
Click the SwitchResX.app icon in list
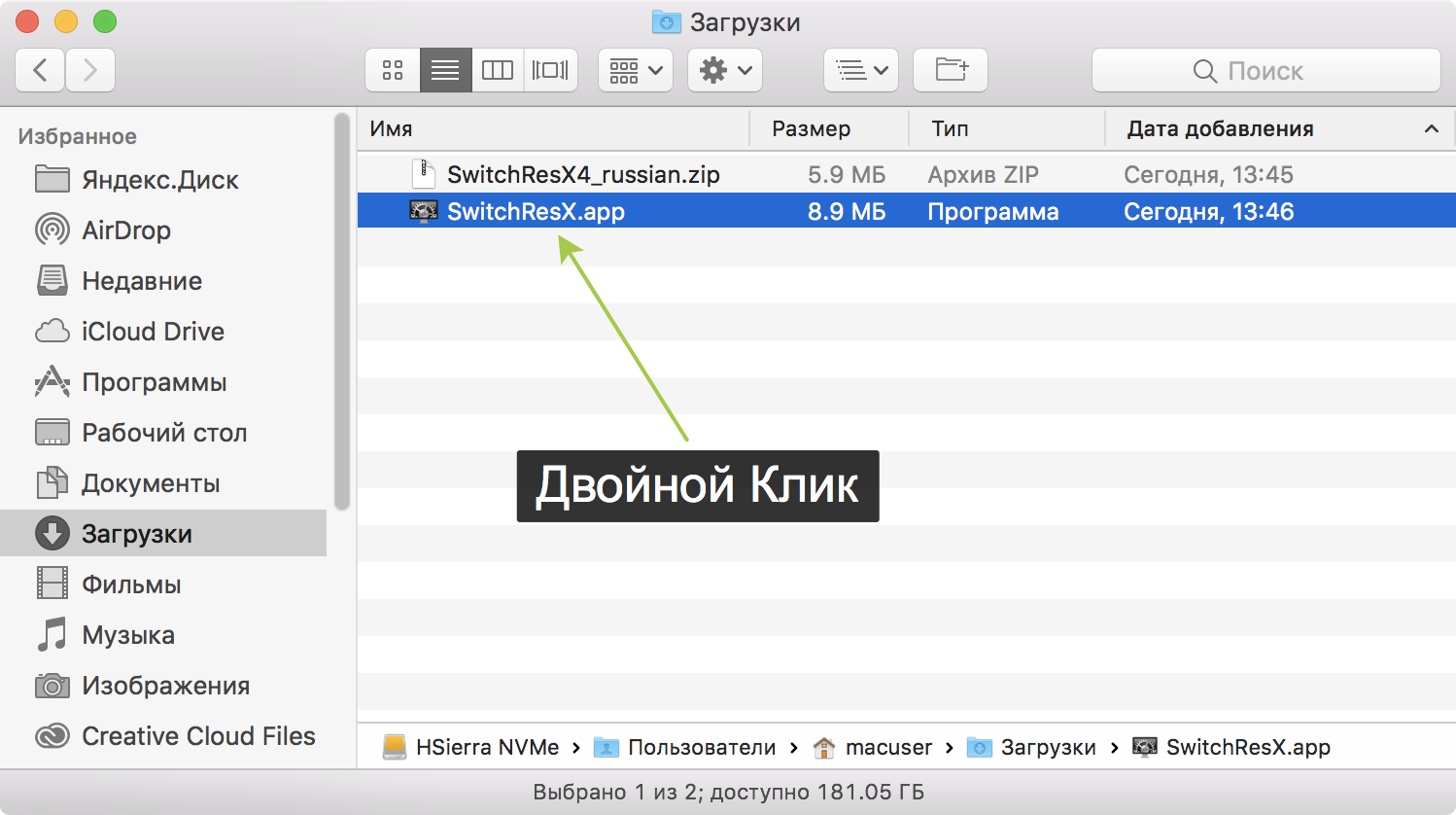pyautogui.click(x=423, y=211)
